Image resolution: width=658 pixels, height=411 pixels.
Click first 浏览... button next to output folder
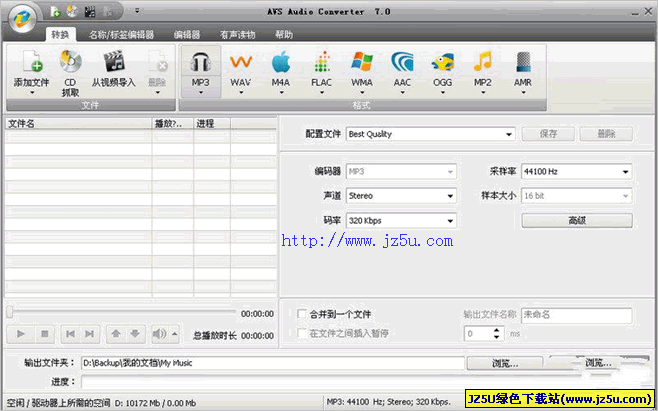[505, 364]
